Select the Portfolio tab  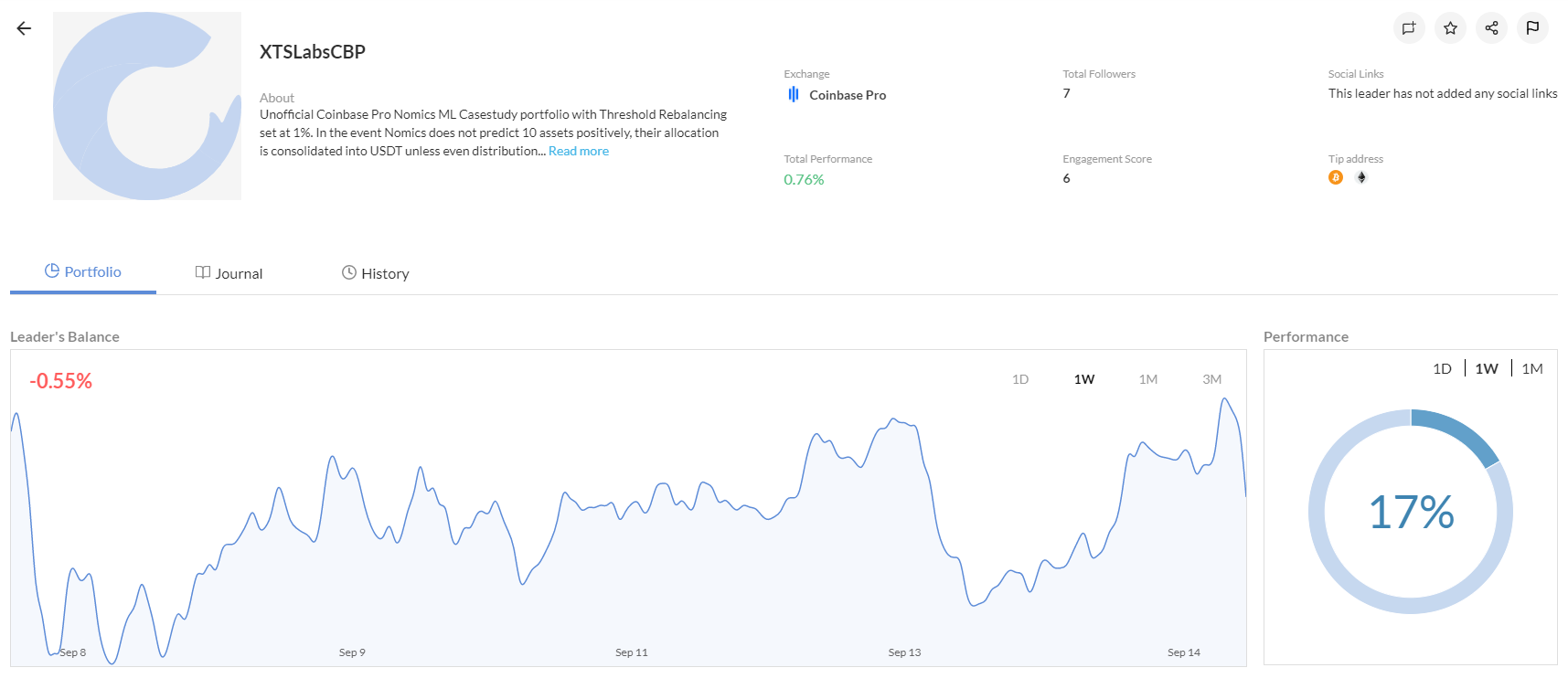coord(83,272)
